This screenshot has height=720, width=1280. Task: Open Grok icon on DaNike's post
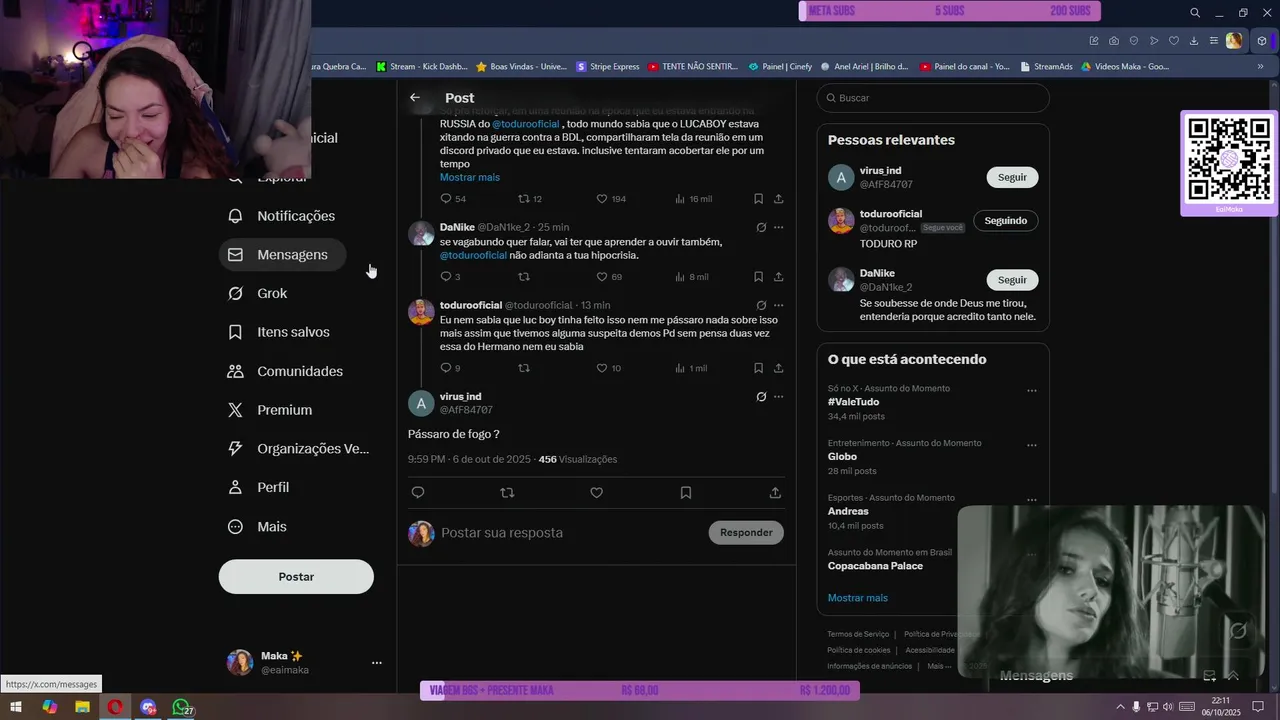761,227
